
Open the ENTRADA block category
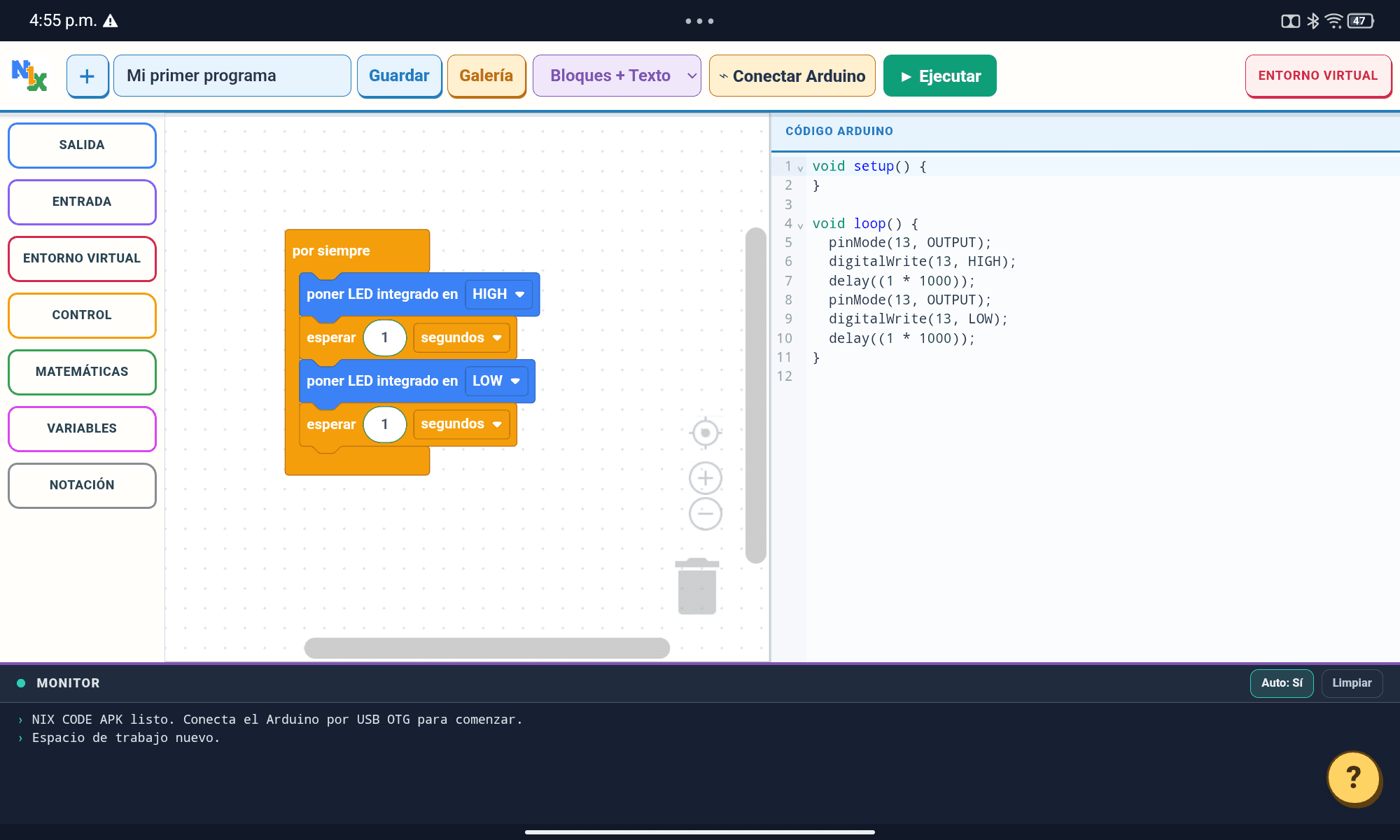click(x=82, y=202)
